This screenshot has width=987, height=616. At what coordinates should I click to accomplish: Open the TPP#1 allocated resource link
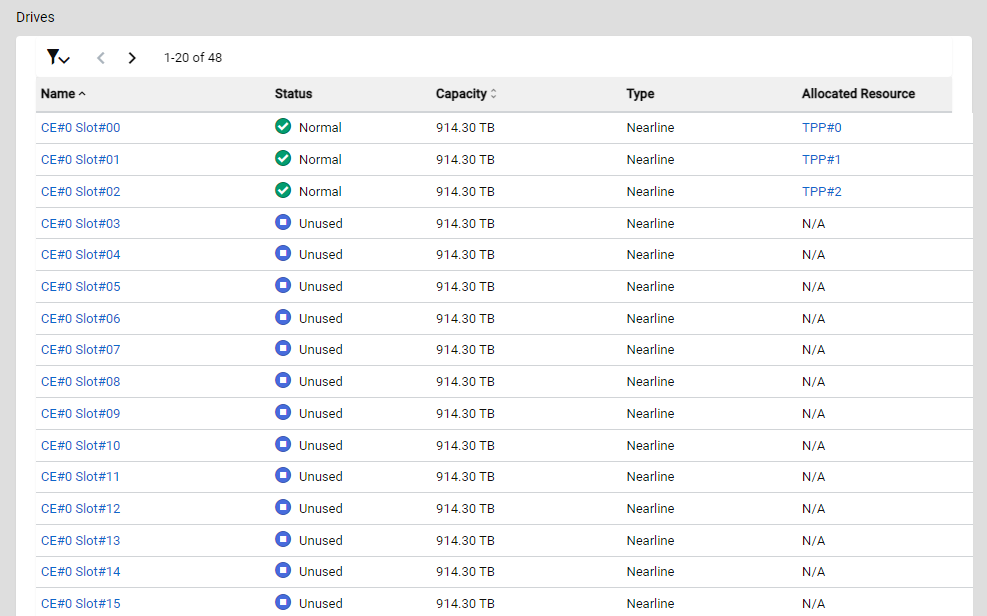coord(821,160)
